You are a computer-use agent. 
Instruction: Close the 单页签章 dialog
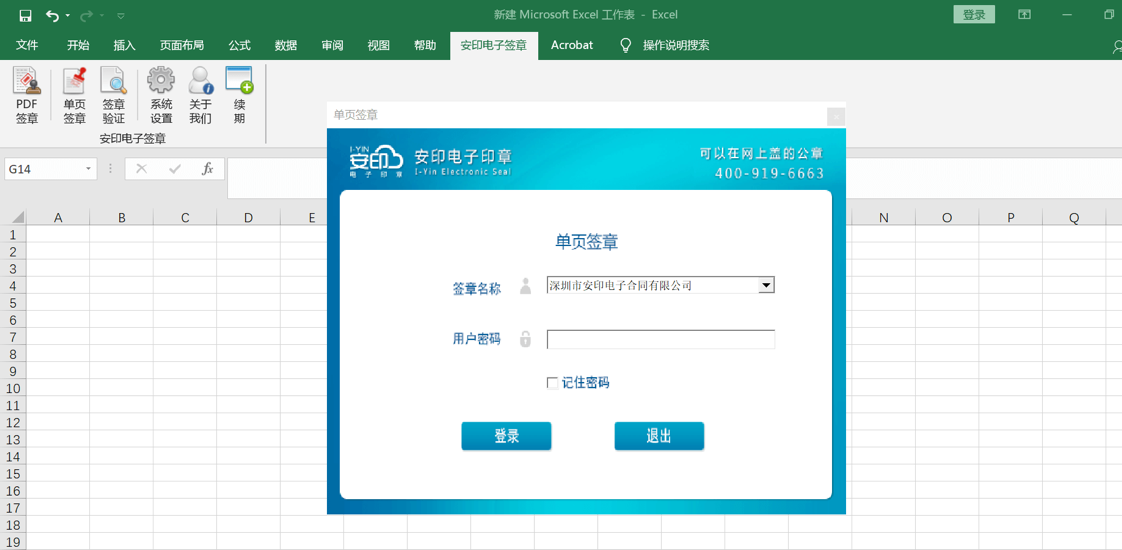(836, 116)
